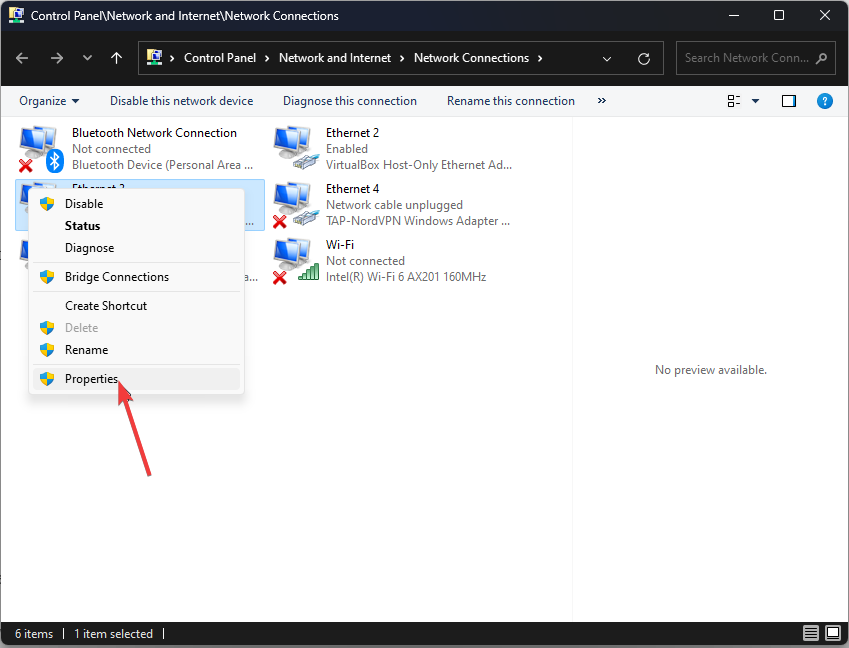Show more toolbar commands chevron

tap(602, 101)
